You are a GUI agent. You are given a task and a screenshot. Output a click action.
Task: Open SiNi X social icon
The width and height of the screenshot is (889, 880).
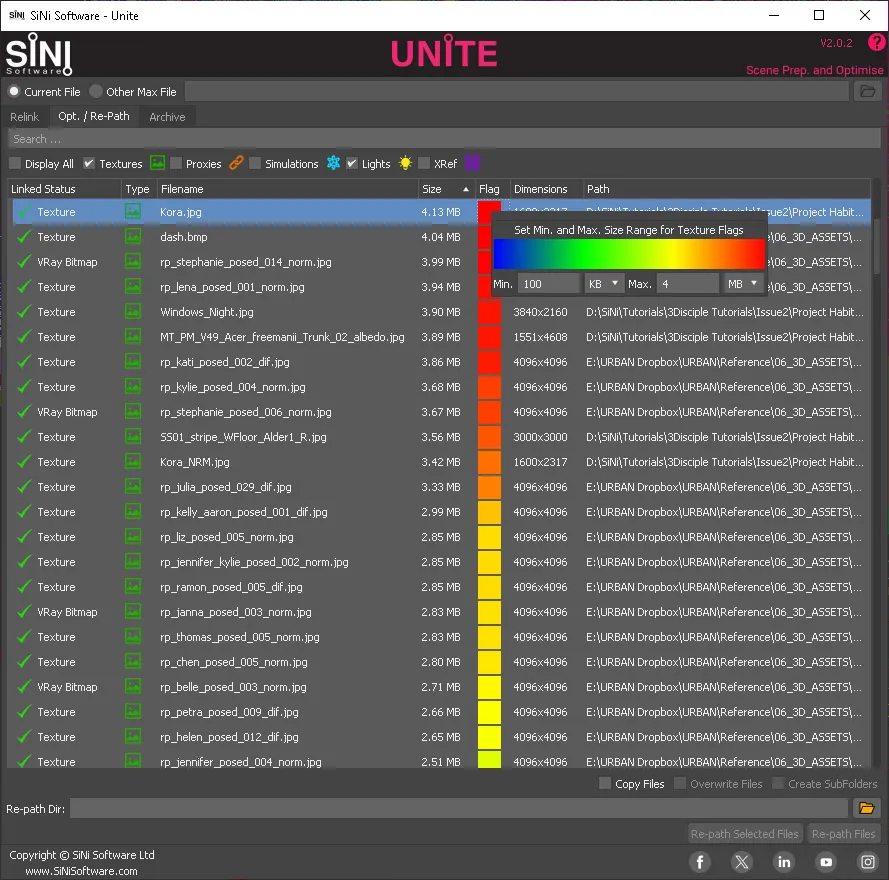click(x=742, y=862)
